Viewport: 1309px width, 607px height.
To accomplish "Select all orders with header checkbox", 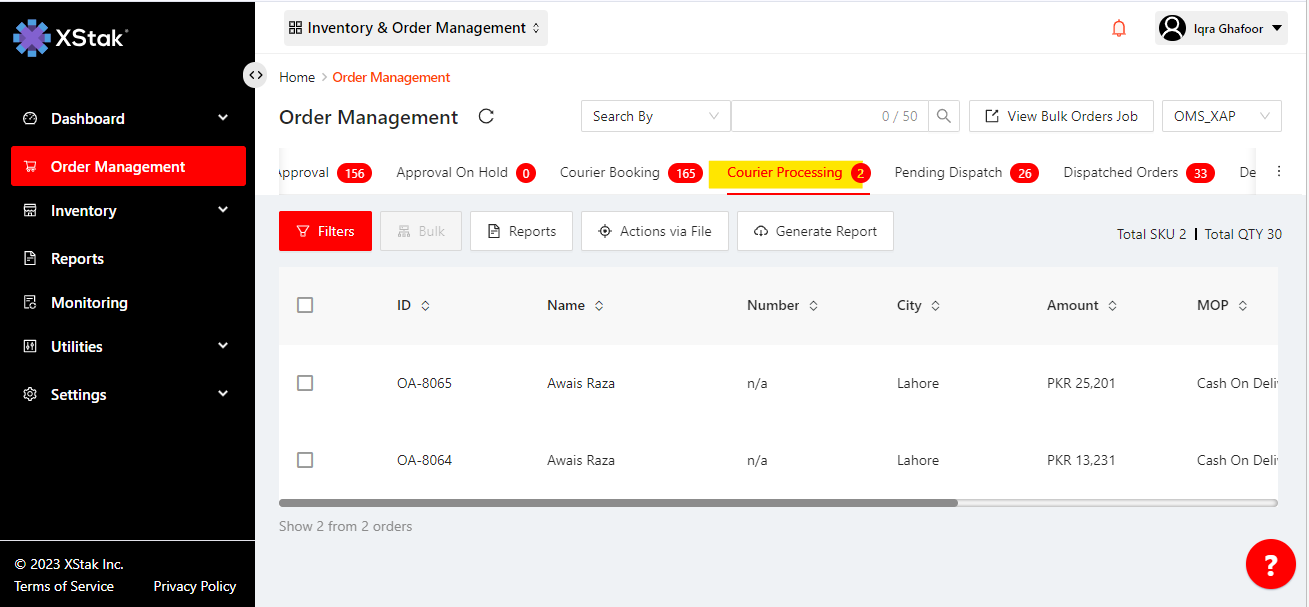I will pyautogui.click(x=305, y=305).
